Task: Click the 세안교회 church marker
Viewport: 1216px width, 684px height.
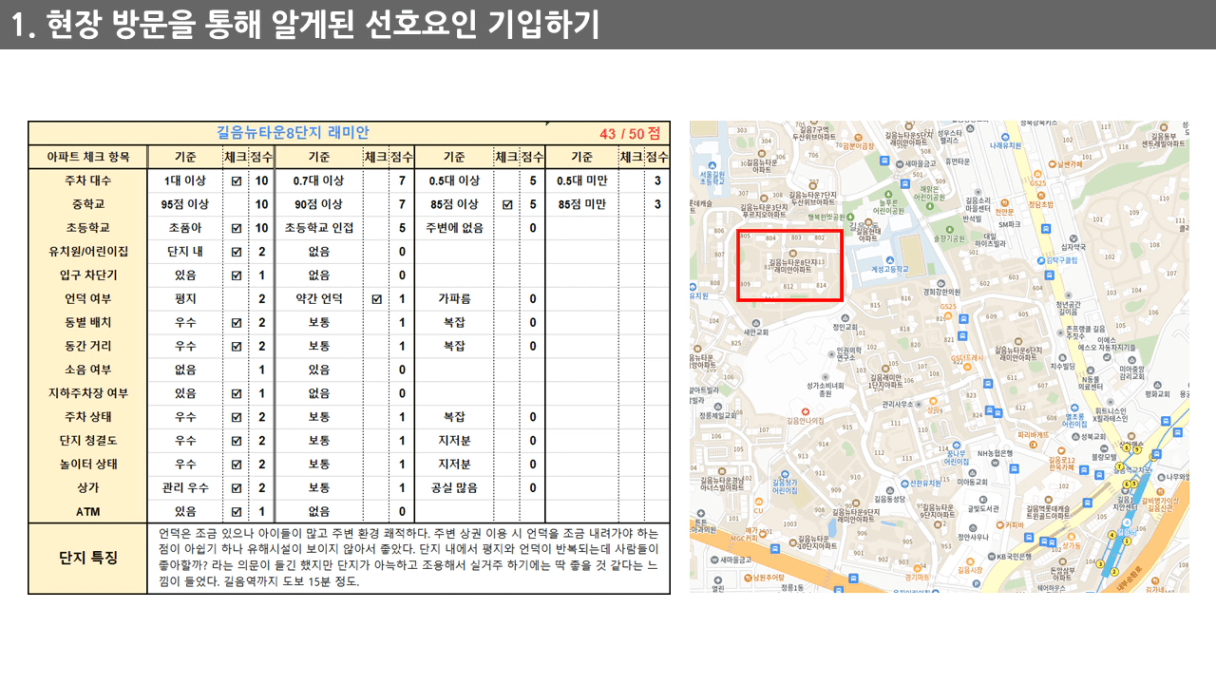Action: point(756,328)
